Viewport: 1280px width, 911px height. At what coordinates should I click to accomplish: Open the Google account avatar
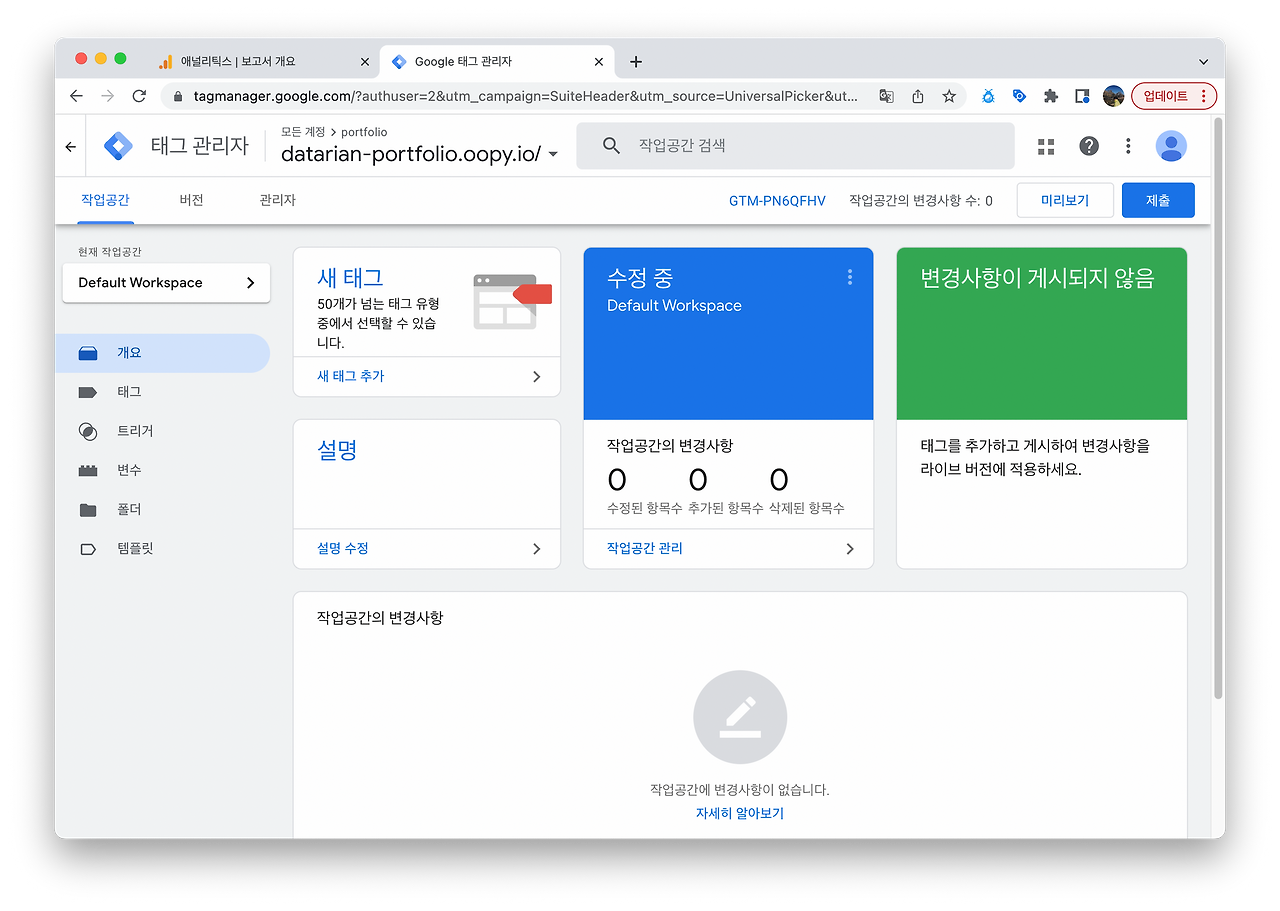[x=1171, y=146]
